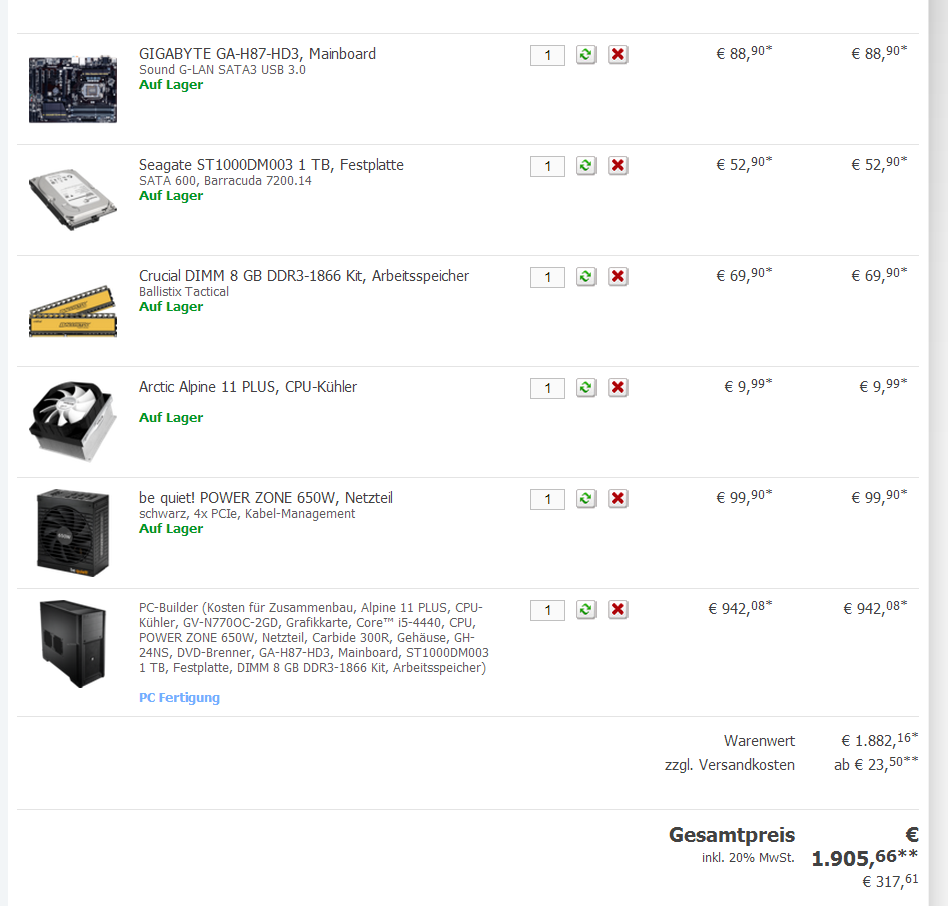948x906 pixels.
Task: Update quantity for Seagate 1 TB Festplatte
Action: [585, 166]
